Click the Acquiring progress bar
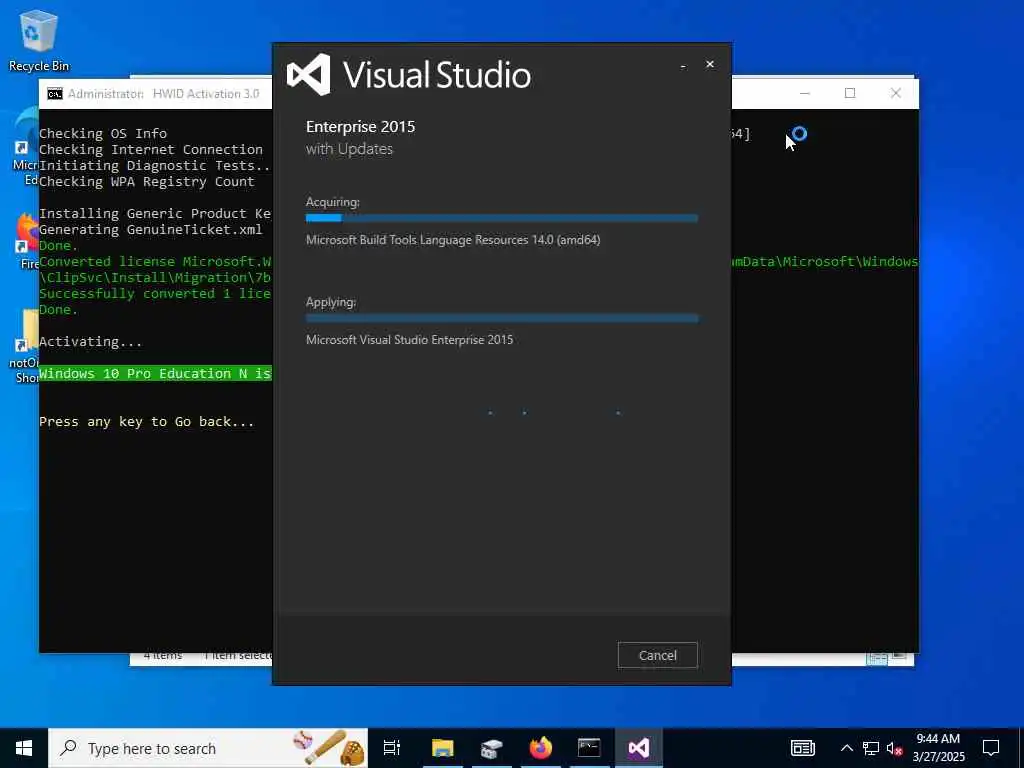 [502, 218]
